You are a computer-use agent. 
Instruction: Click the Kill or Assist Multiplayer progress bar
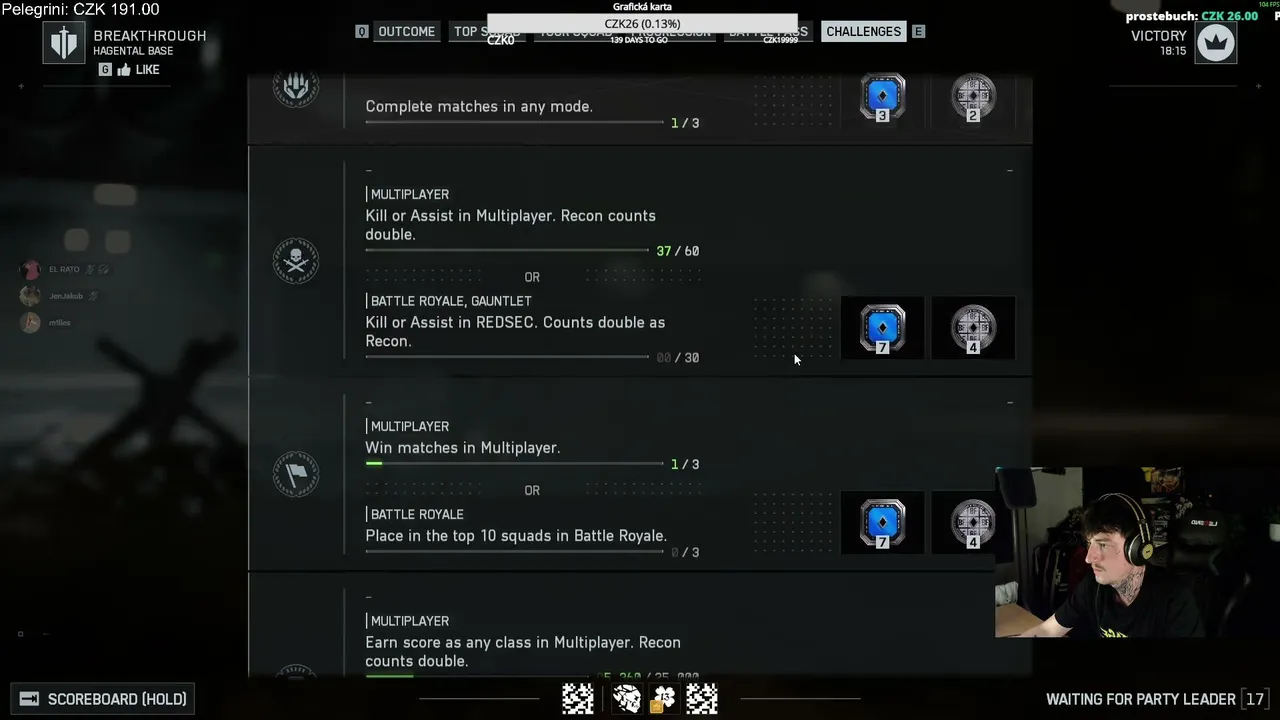[507, 251]
